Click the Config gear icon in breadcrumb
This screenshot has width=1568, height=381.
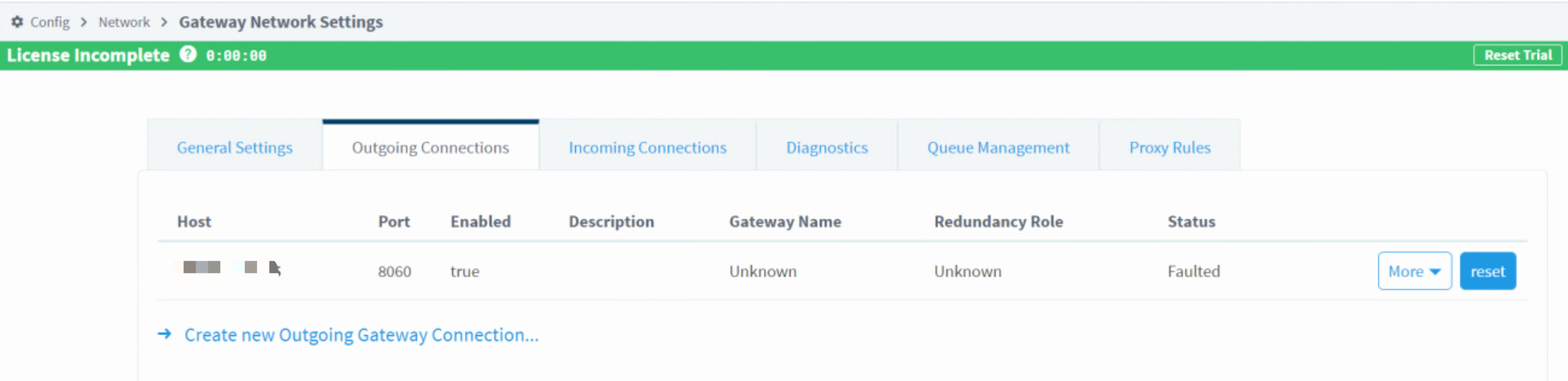tap(17, 21)
